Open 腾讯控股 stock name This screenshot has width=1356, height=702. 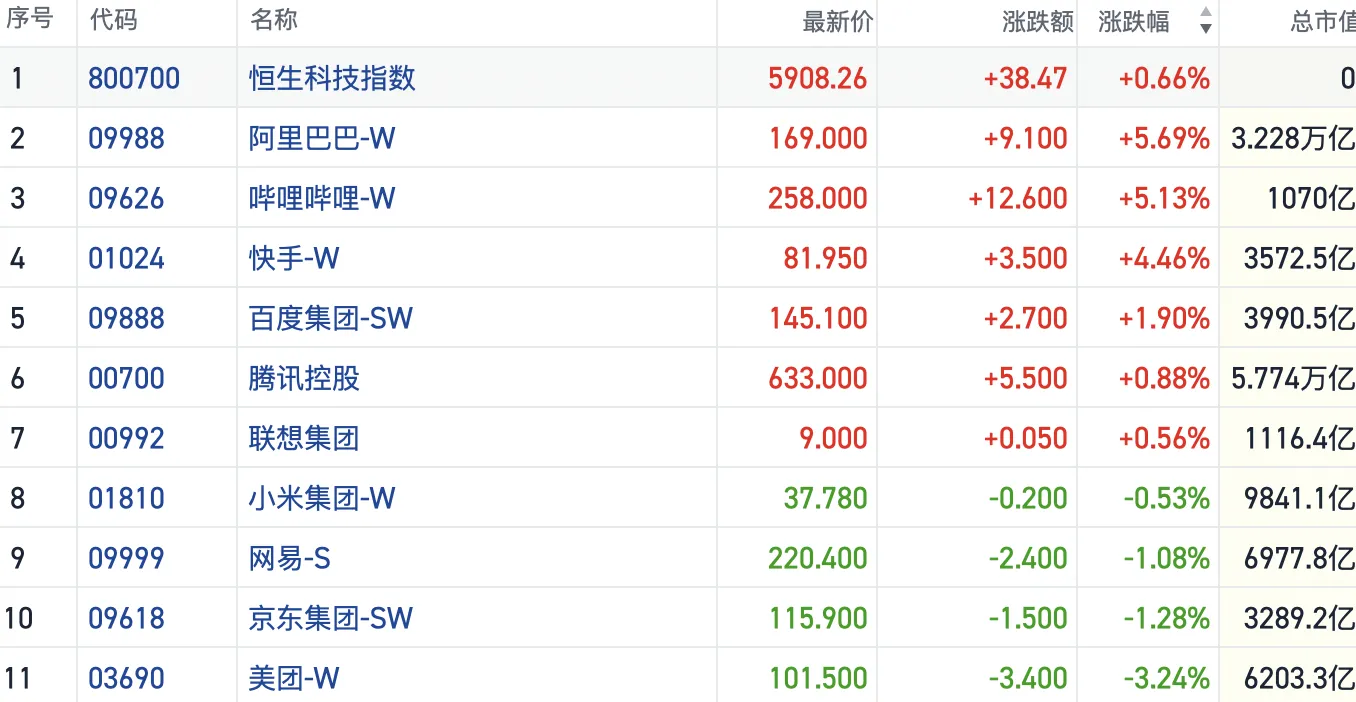pyautogui.click(x=304, y=378)
